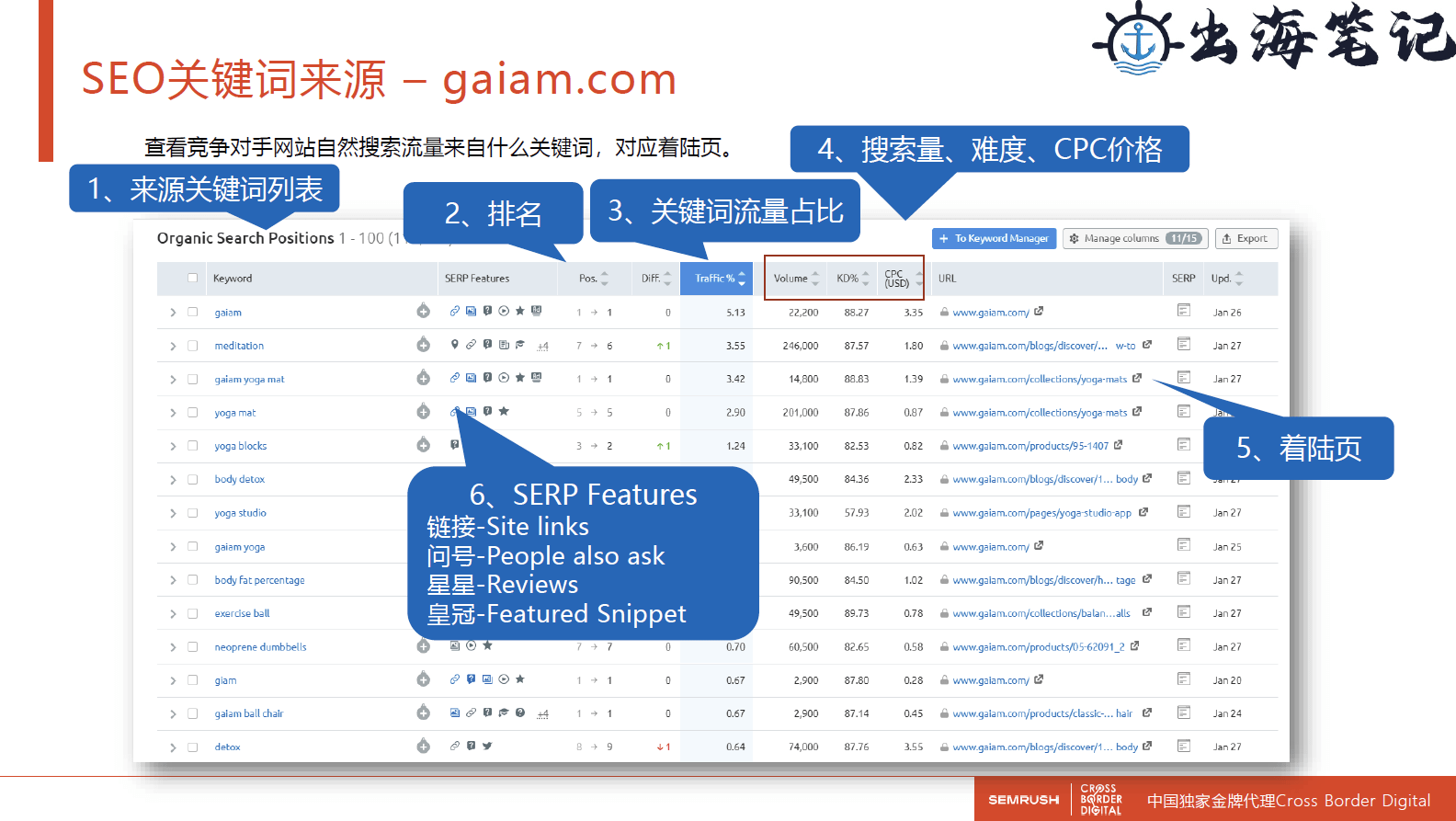
Task: Expand the detox keyword row
Action: (172, 747)
